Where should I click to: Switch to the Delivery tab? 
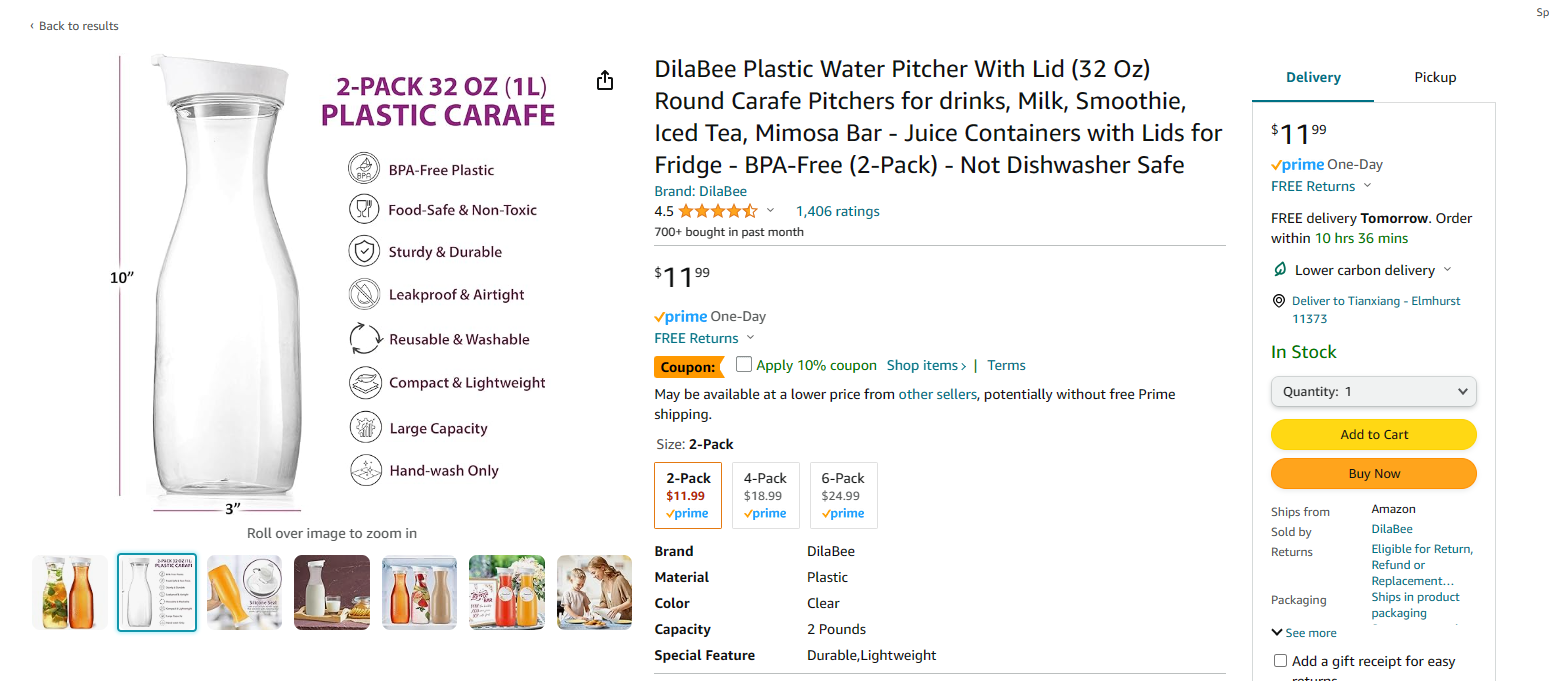coord(1313,78)
